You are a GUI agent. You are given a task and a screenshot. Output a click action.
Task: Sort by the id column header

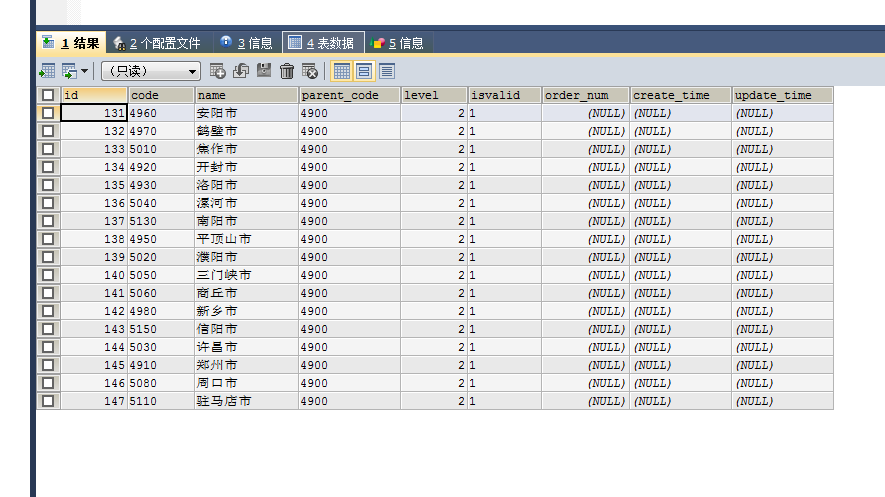pos(94,95)
